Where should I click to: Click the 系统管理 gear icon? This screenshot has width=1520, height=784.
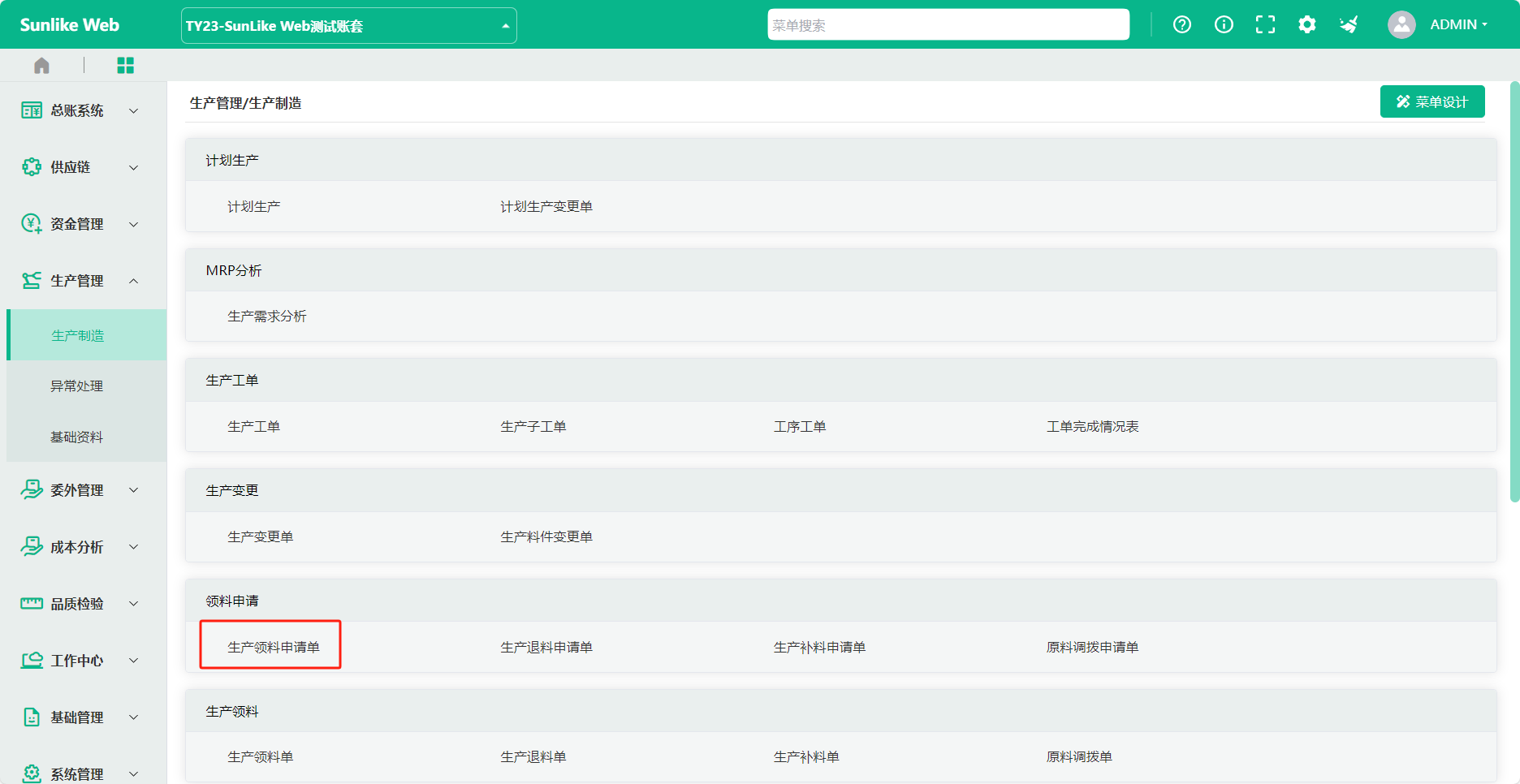pyautogui.click(x=32, y=773)
